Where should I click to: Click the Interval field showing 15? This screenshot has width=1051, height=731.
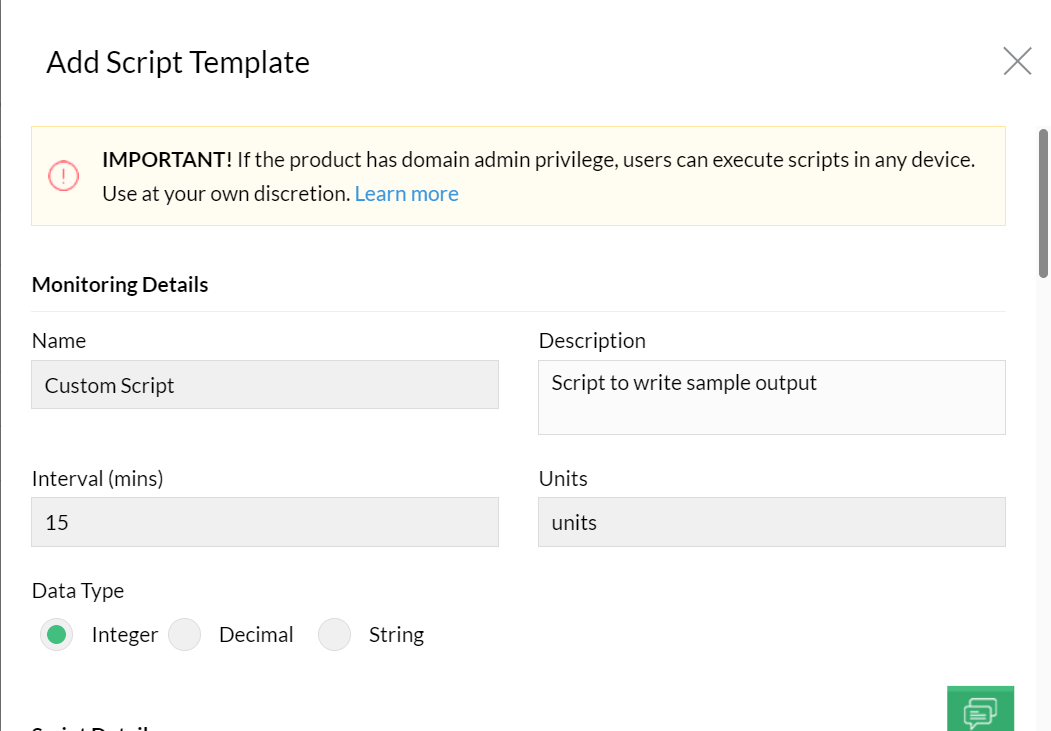pyautogui.click(x=265, y=522)
